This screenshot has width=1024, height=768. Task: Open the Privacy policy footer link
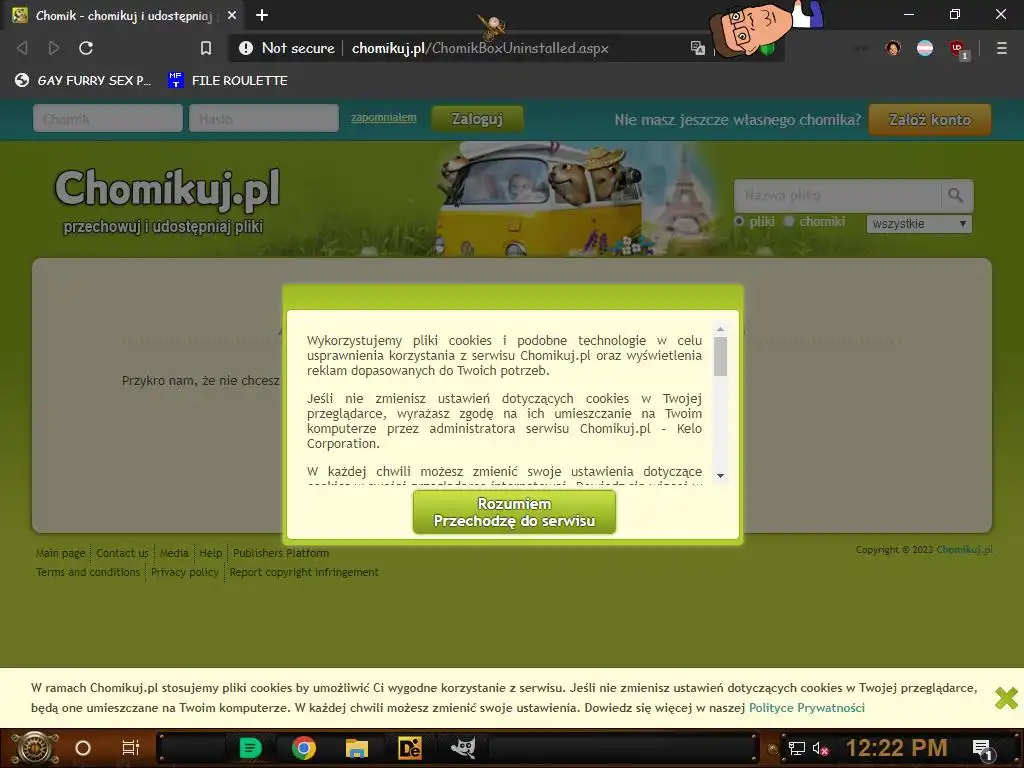[x=185, y=572]
